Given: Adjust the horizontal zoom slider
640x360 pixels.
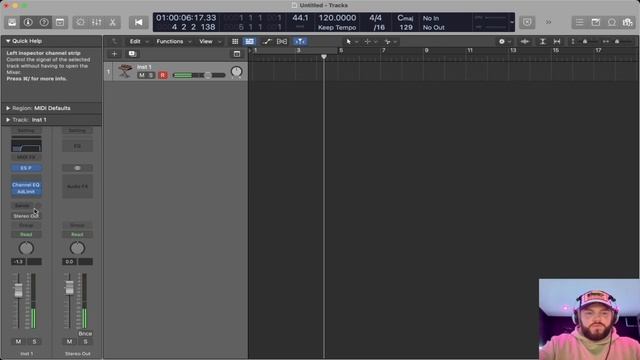Looking at the screenshot, I should tap(617, 41).
